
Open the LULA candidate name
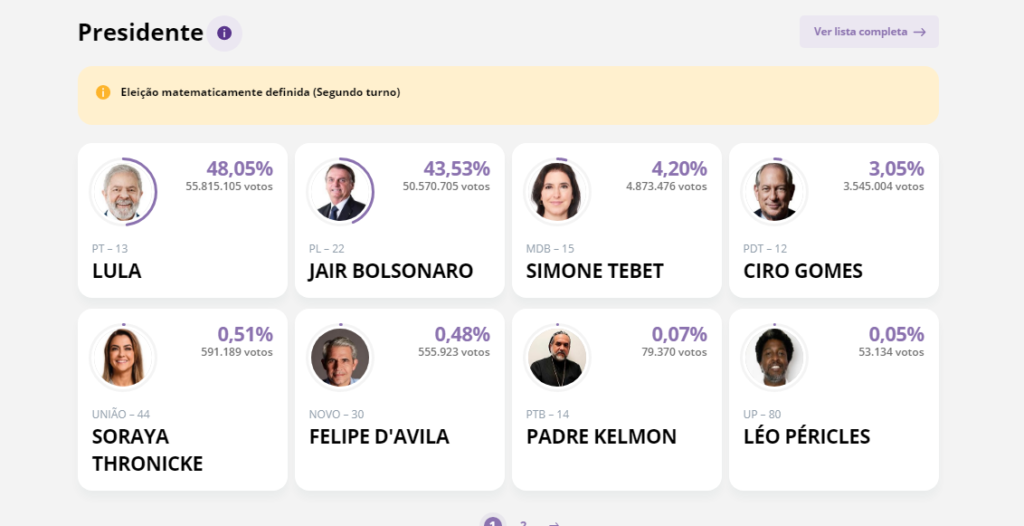coord(117,271)
